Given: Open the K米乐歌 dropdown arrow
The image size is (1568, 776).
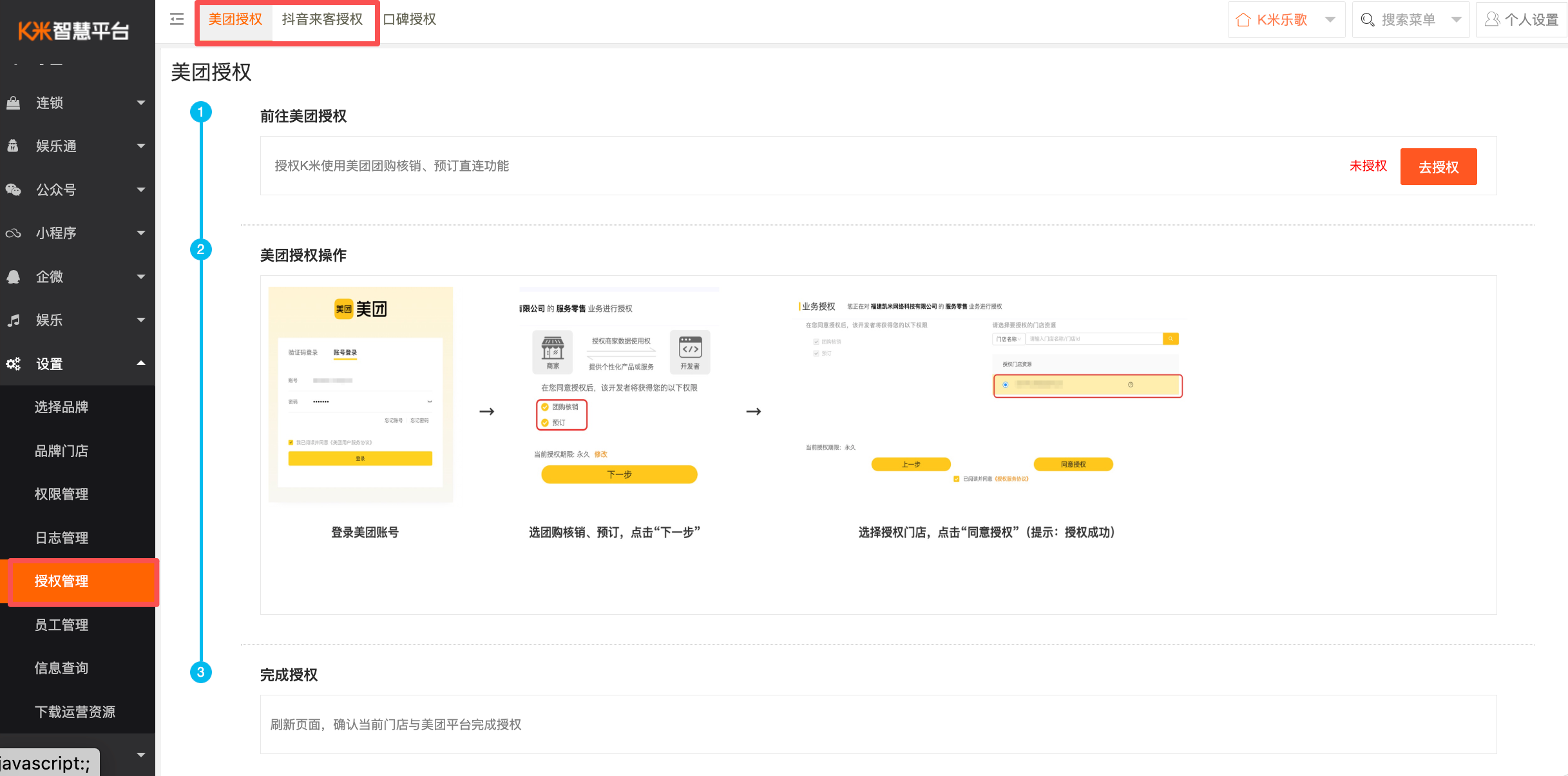Looking at the screenshot, I should (1330, 19).
